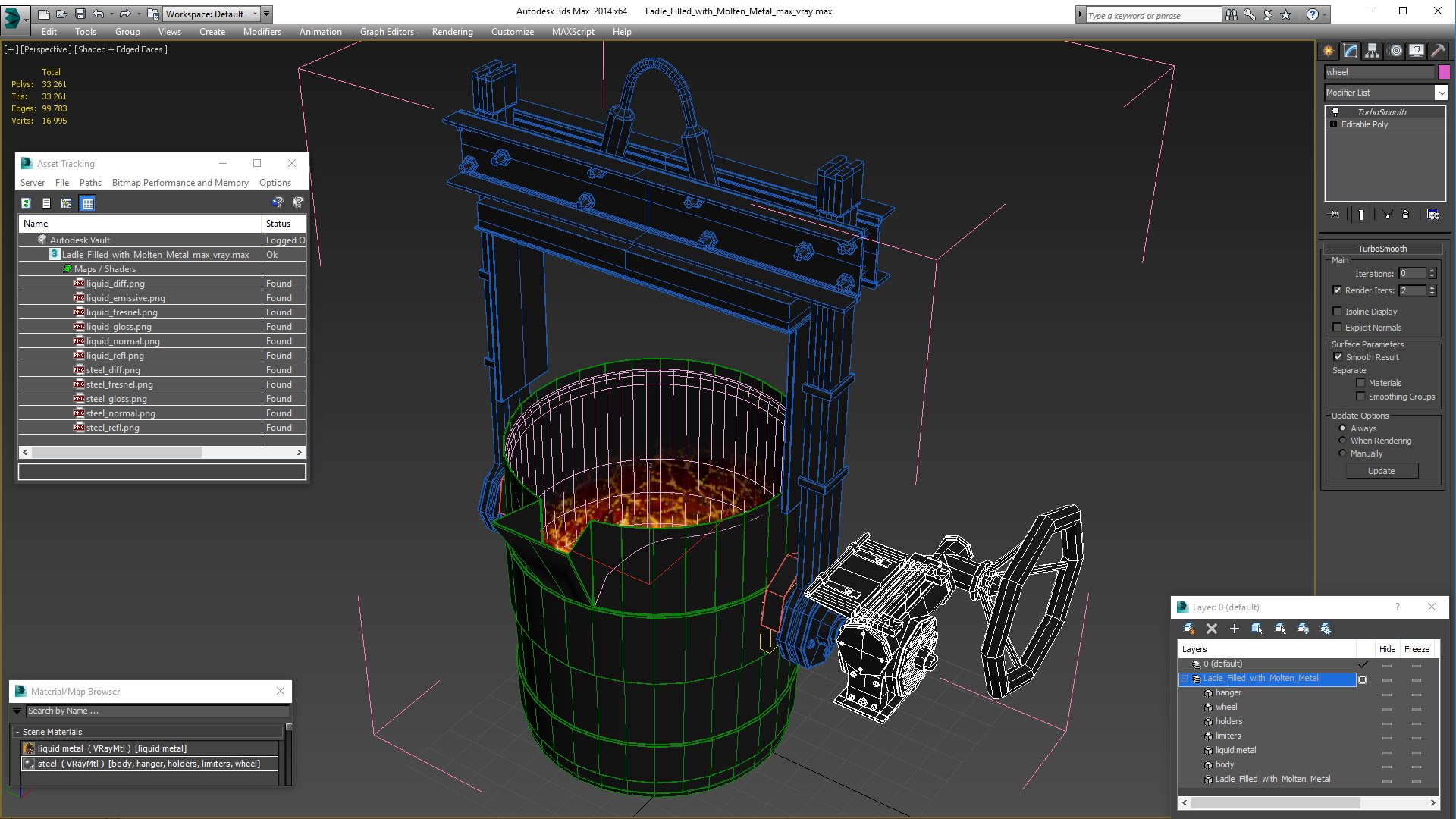
Task: Toggle TurboSmooth modifier lightbulb
Action: coord(1335,111)
